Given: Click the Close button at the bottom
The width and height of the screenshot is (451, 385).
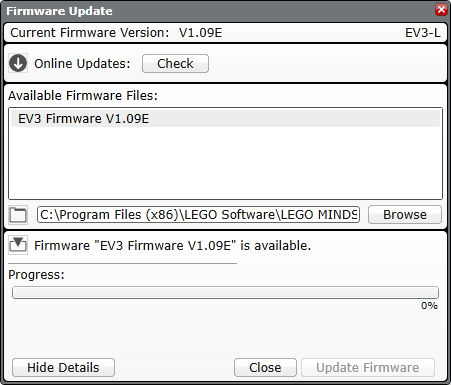Looking at the screenshot, I should click(x=265, y=367).
